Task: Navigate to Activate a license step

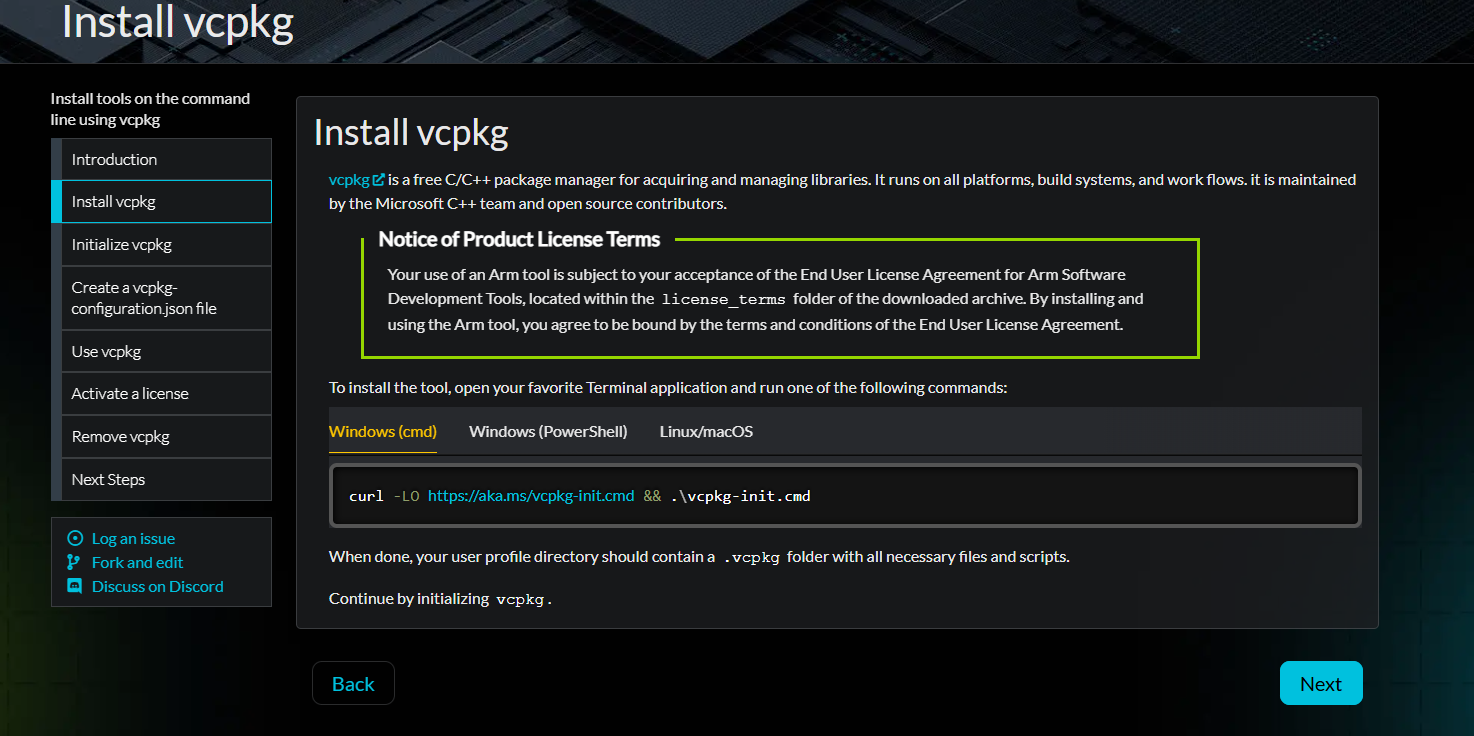Action: click(130, 394)
